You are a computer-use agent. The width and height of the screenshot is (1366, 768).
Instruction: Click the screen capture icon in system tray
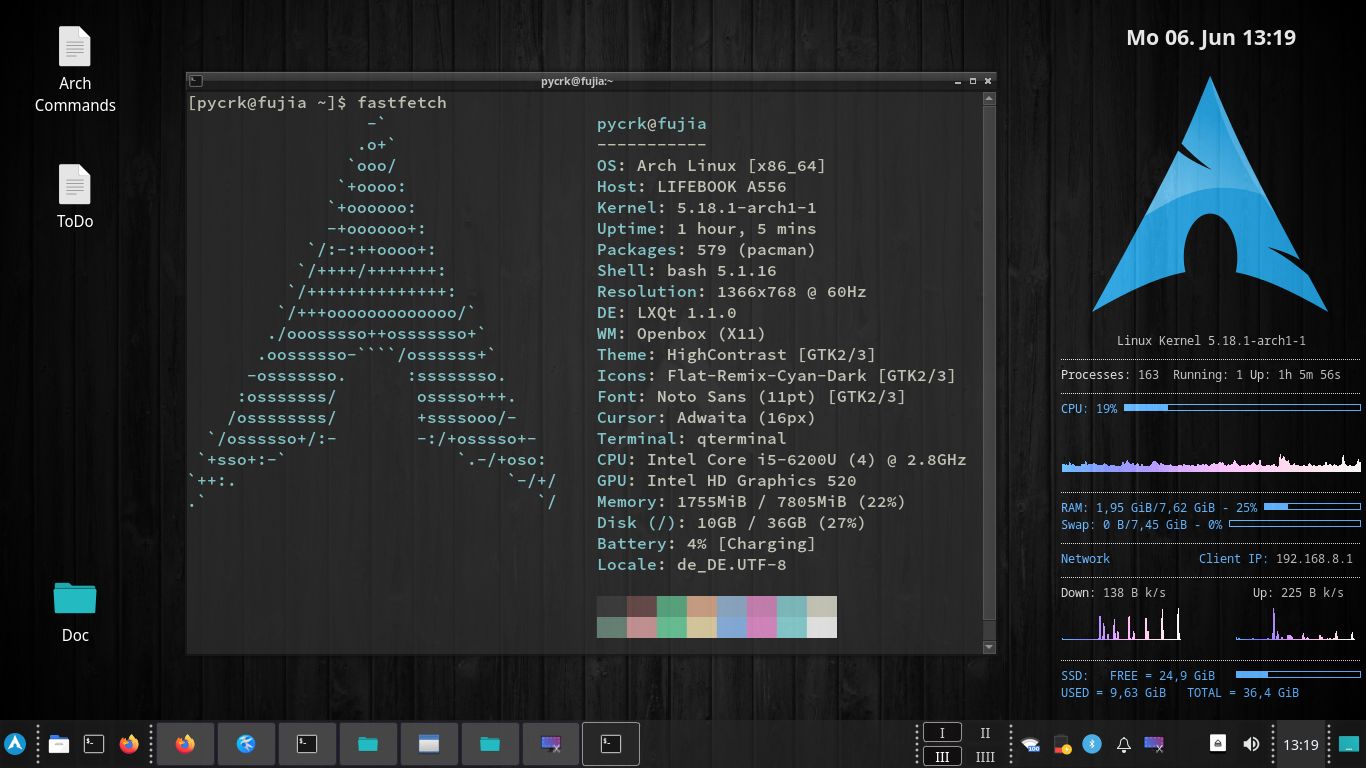(1154, 744)
